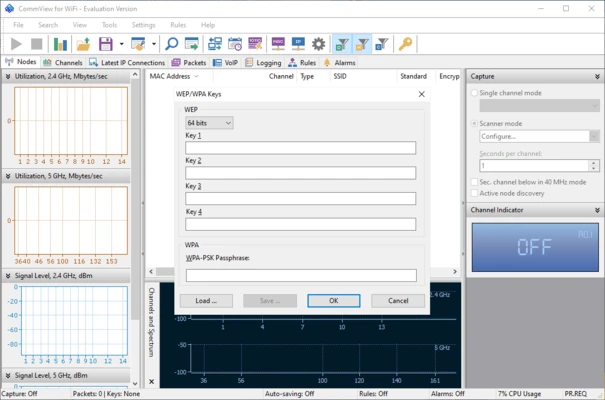
Task: Click the gold key toolbar icon
Action: 405,44
